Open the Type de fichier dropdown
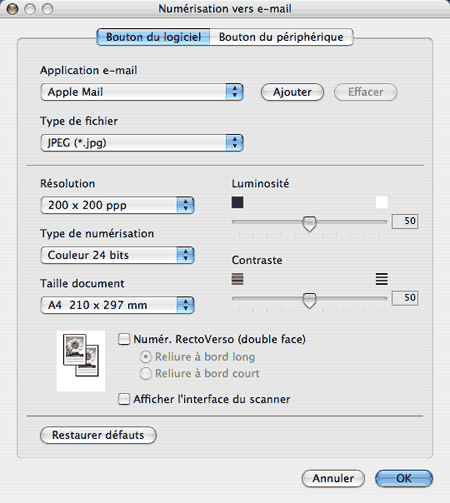 [x=142, y=143]
